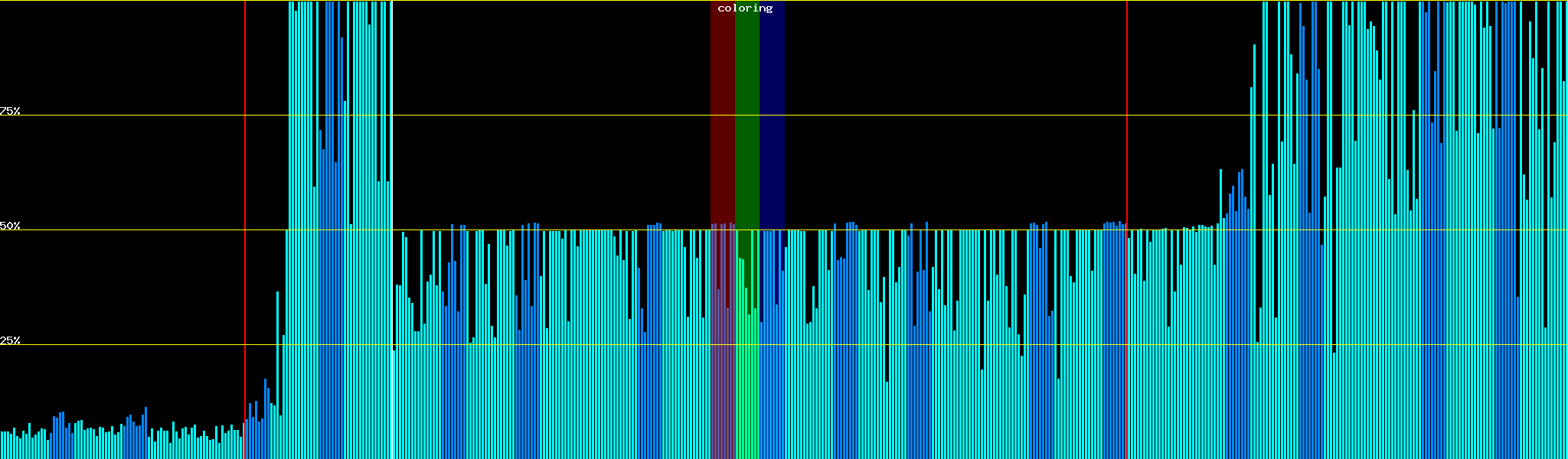Click the first full-height cyan bar after the left marker
The width and height of the screenshot is (1568, 459).
coord(290,229)
